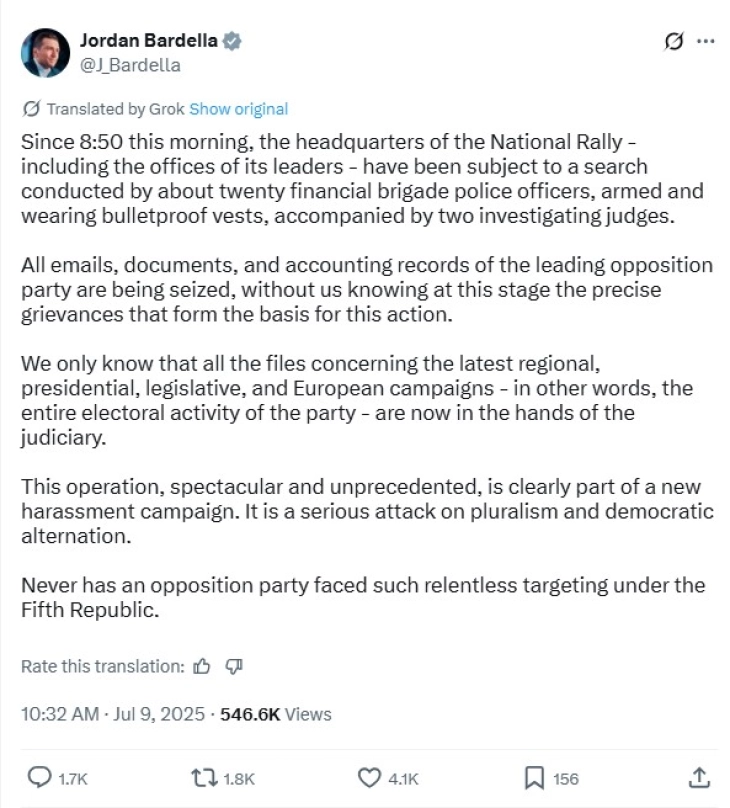The height and width of the screenshot is (808, 730).
Task: Open the three-dot more options menu
Action: click(706, 41)
